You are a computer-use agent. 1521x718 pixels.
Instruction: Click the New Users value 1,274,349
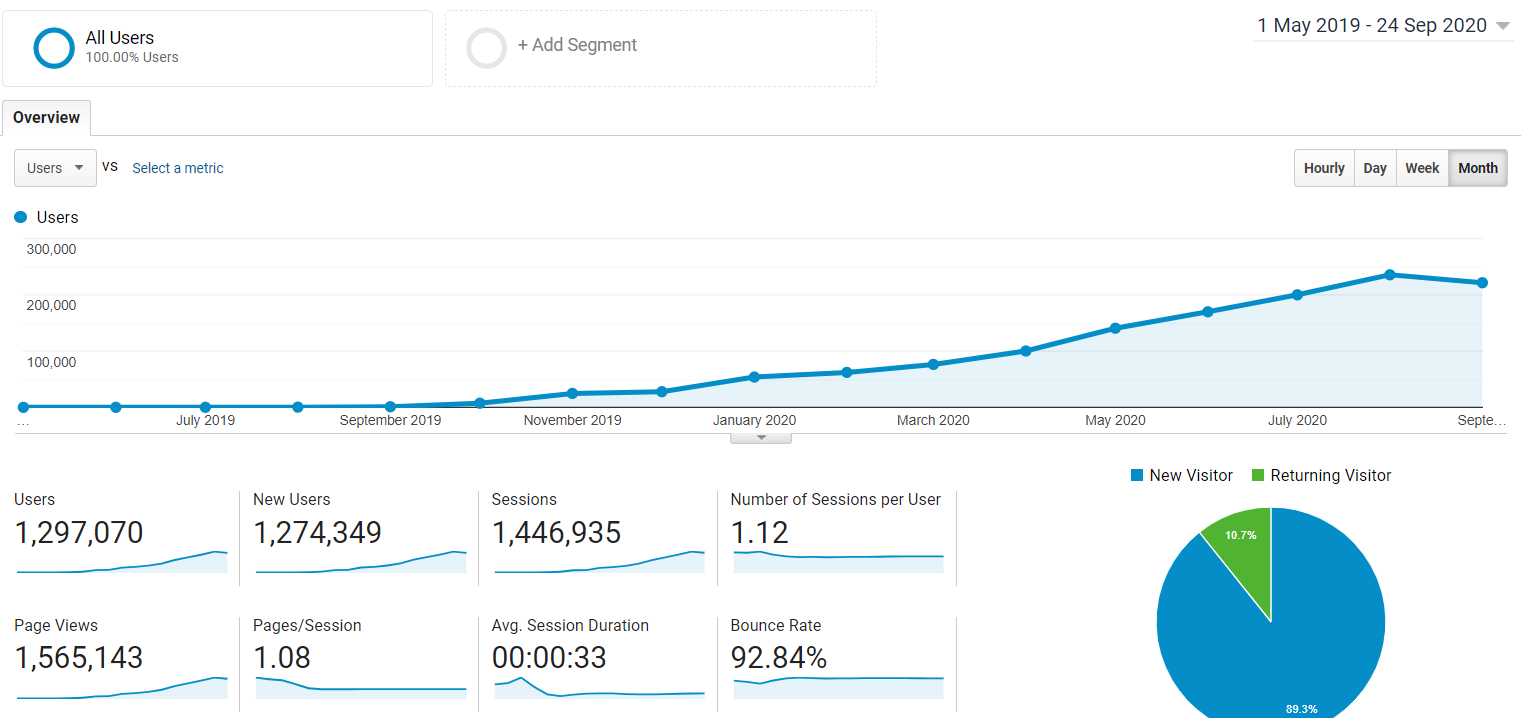point(317,532)
